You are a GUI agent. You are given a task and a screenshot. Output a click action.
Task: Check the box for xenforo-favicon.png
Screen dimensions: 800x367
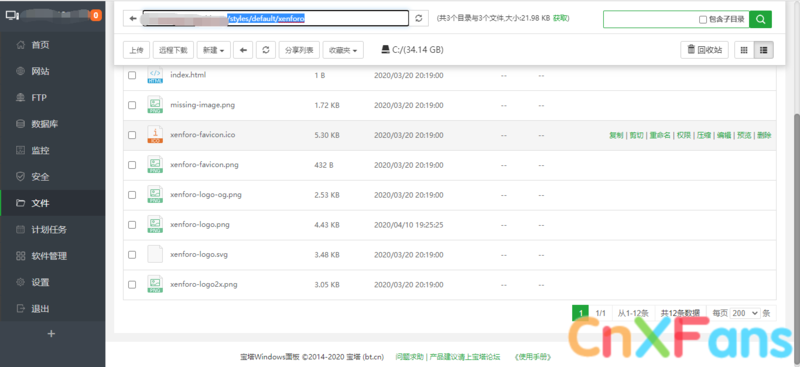132,165
